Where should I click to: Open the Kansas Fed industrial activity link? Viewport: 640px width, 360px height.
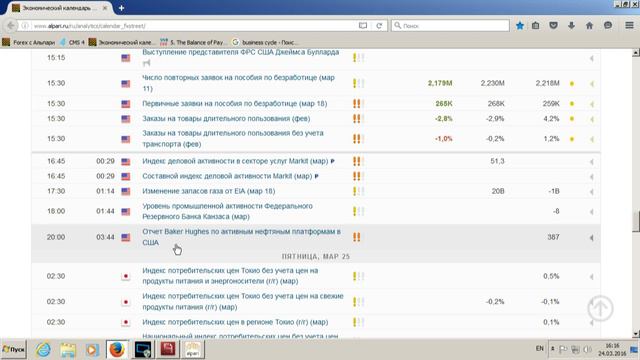pos(227,211)
